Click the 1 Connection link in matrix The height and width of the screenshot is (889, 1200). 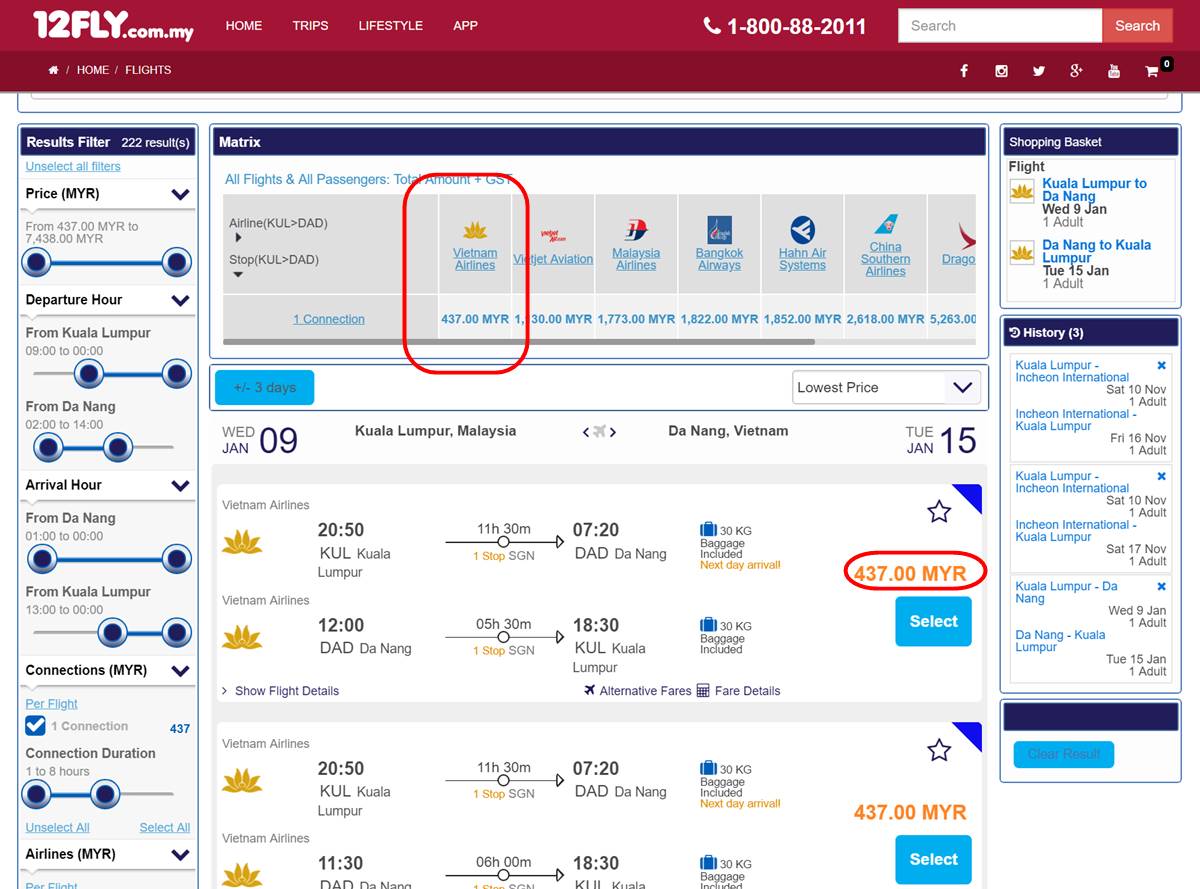(x=329, y=319)
